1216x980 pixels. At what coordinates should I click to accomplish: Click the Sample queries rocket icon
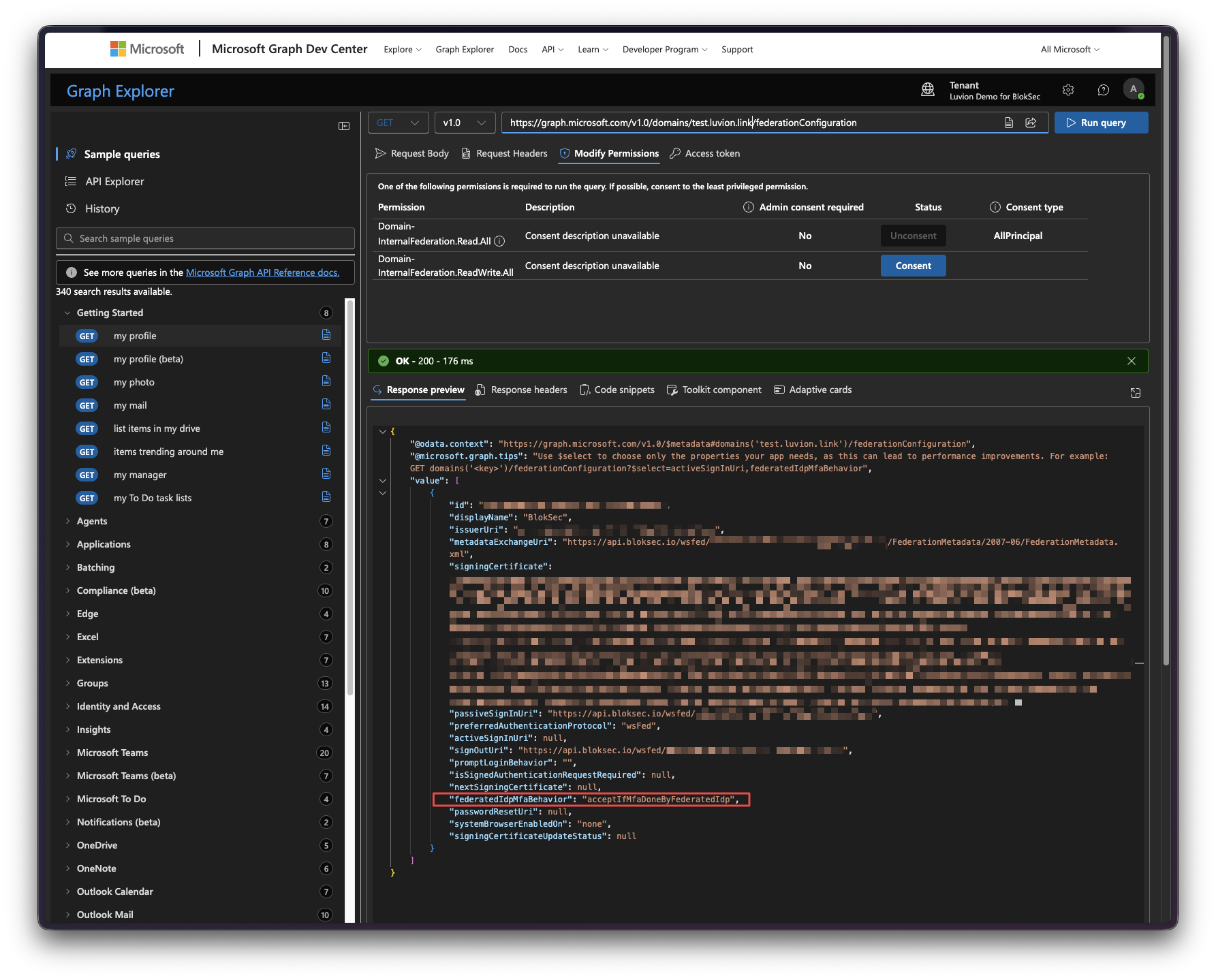[71, 154]
